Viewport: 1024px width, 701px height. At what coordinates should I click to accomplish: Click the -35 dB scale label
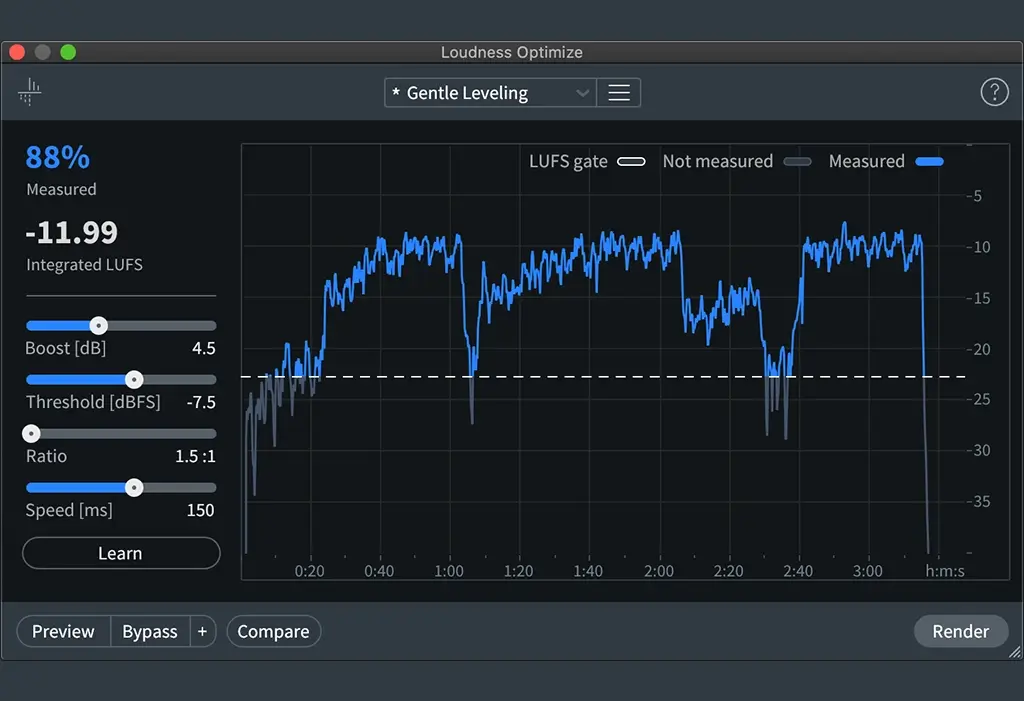coord(978,501)
